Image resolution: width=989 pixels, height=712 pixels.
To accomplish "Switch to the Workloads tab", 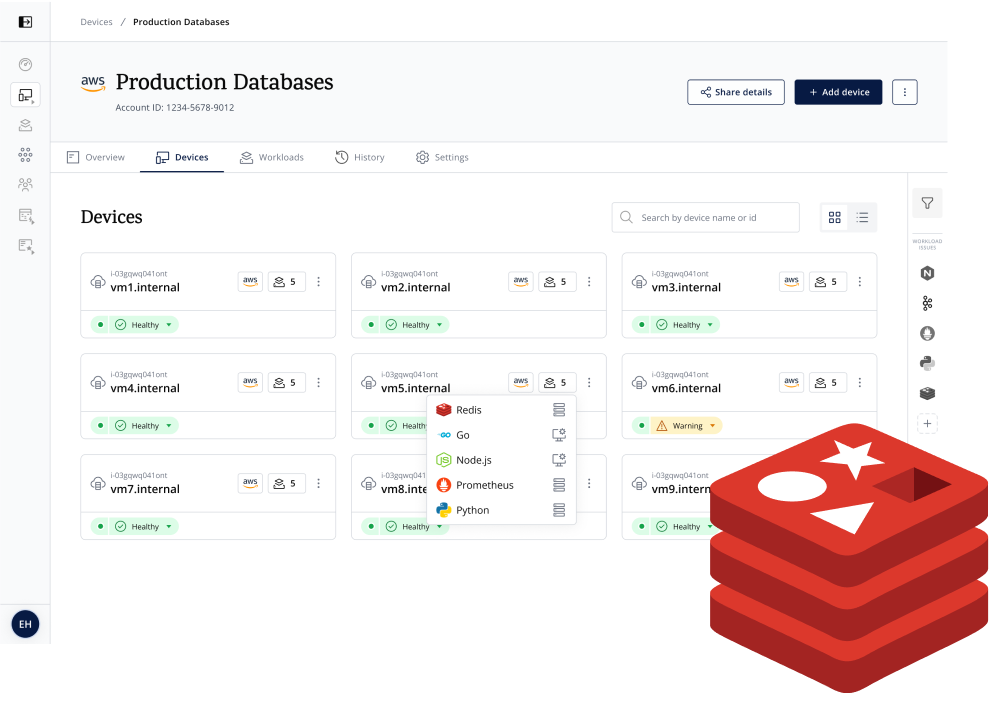I will pos(272,157).
